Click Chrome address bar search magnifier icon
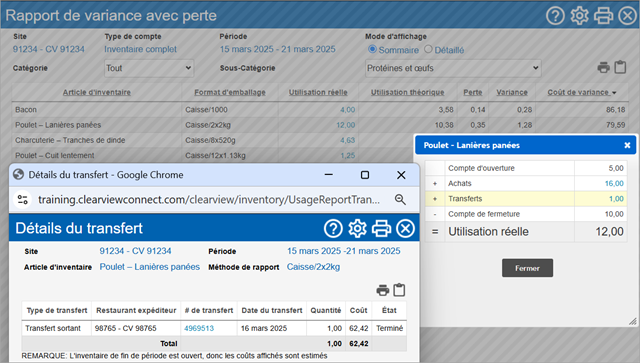 coord(400,200)
